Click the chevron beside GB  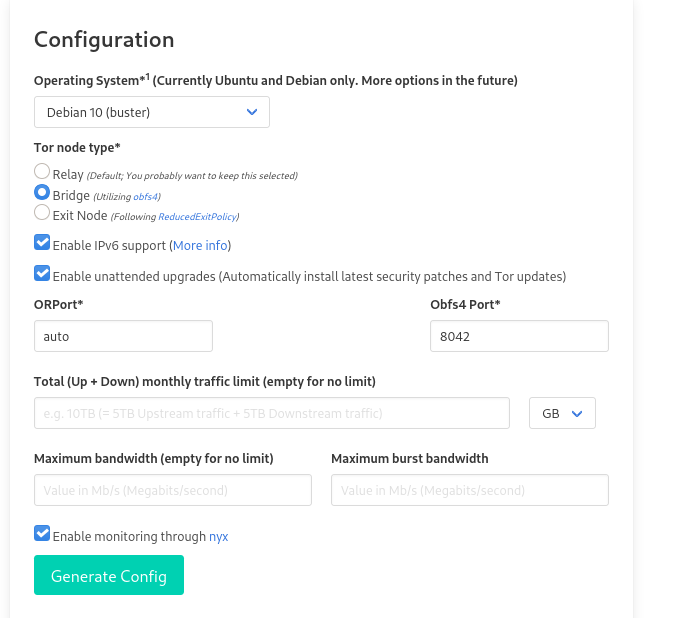pyautogui.click(x=577, y=414)
